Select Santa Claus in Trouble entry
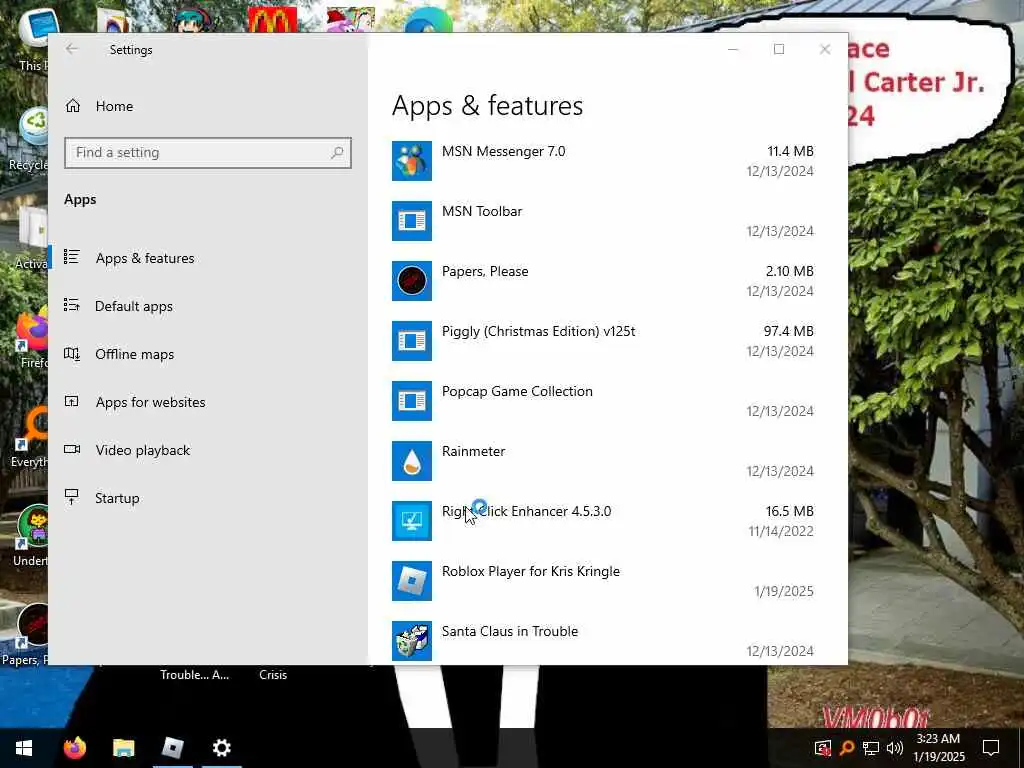This screenshot has height=768, width=1024. click(x=603, y=641)
